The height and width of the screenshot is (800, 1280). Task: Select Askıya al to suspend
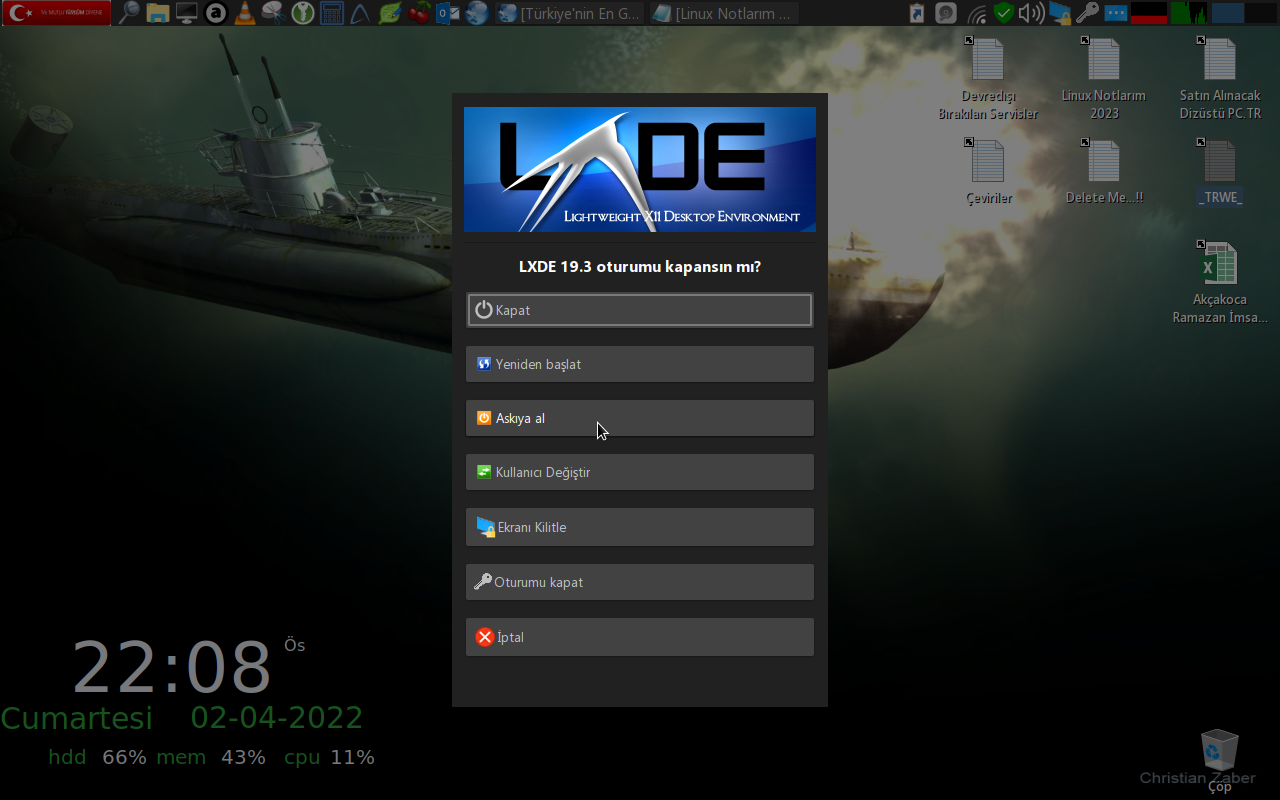[639, 418]
